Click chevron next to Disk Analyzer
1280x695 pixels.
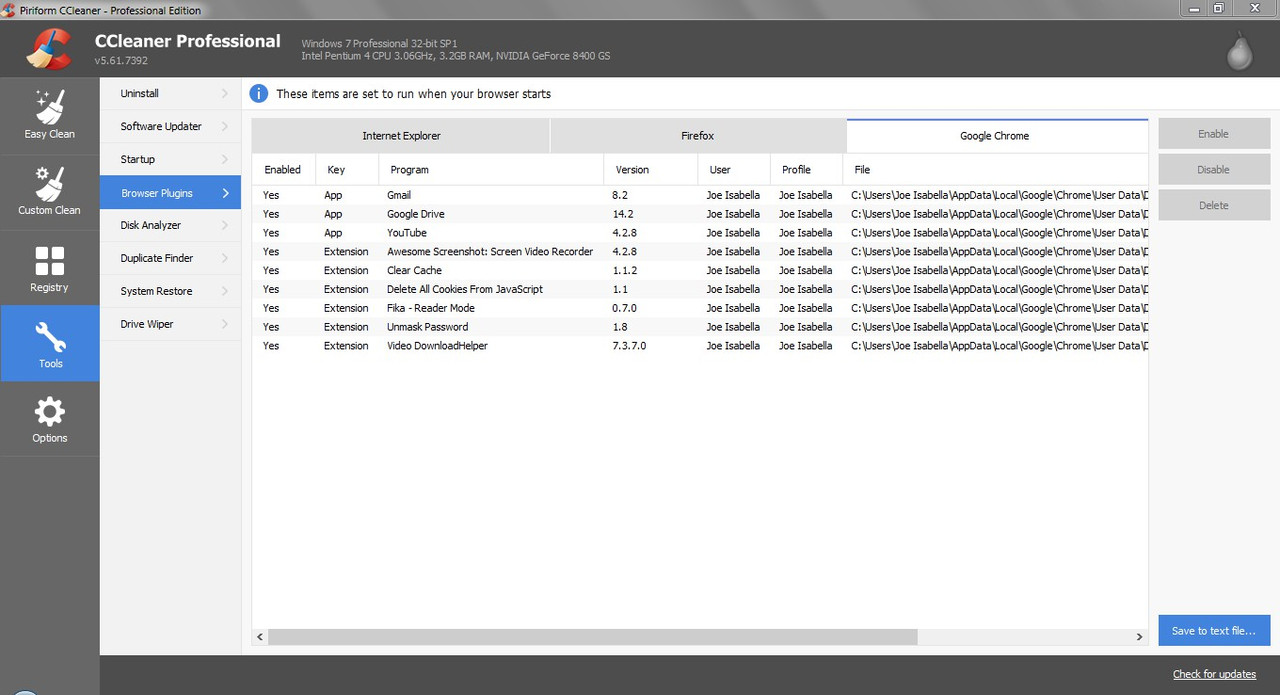[x=225, y=225]
